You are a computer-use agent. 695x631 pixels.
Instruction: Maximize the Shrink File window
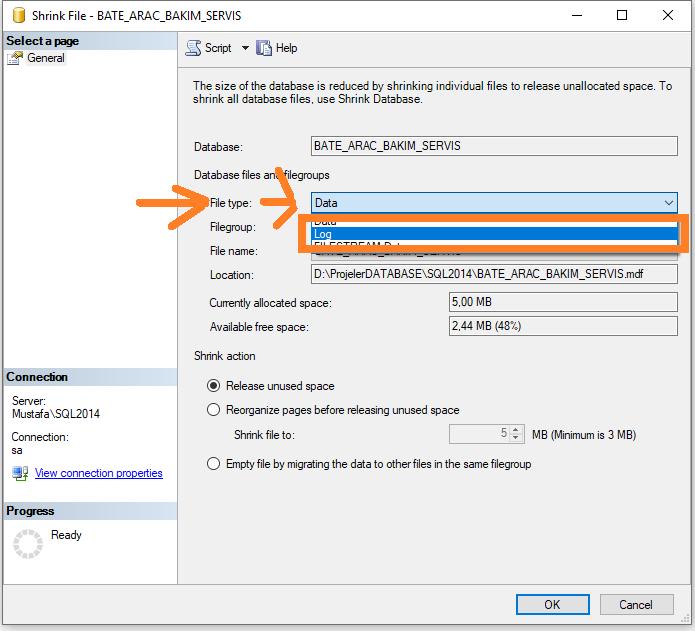[x=622, y=16]
